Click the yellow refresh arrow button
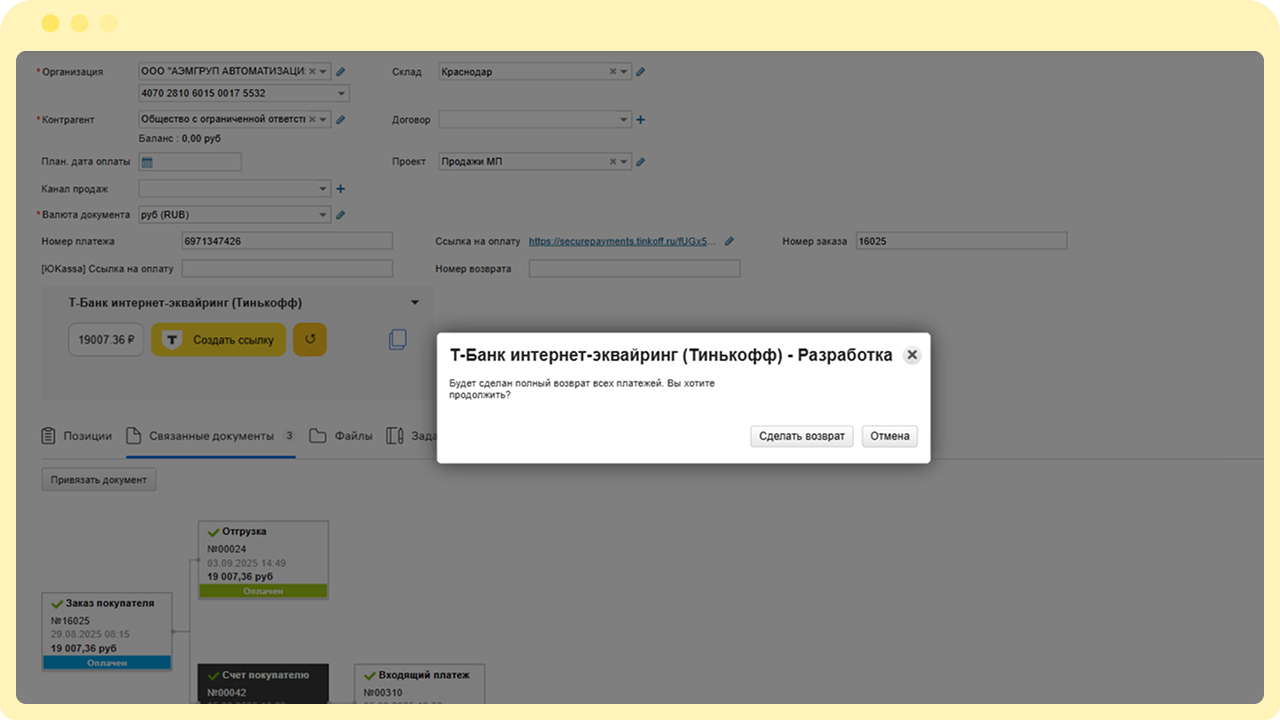 coord(310,340)
